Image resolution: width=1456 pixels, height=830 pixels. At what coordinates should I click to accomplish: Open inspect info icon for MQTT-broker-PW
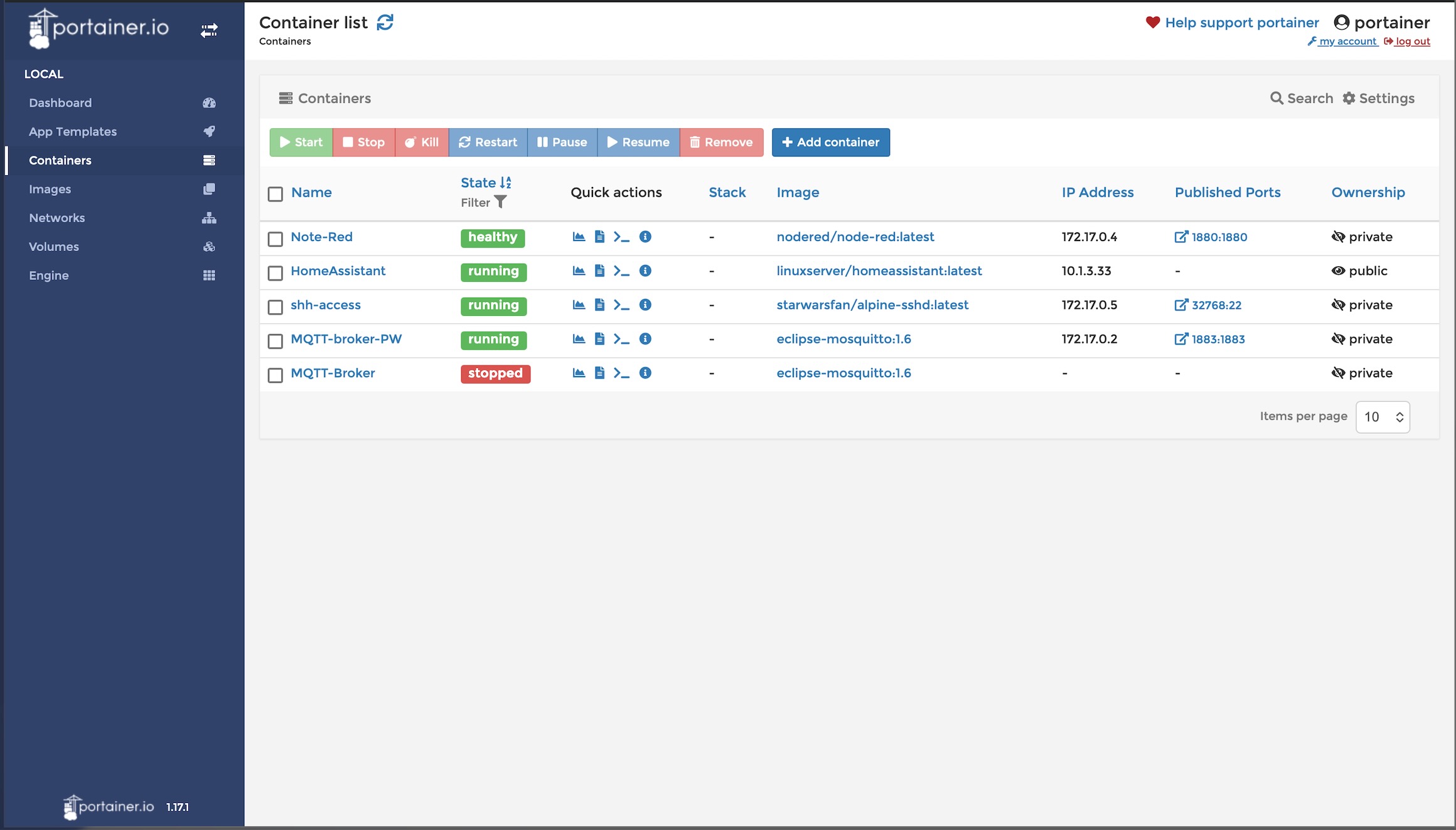[645, 339]
